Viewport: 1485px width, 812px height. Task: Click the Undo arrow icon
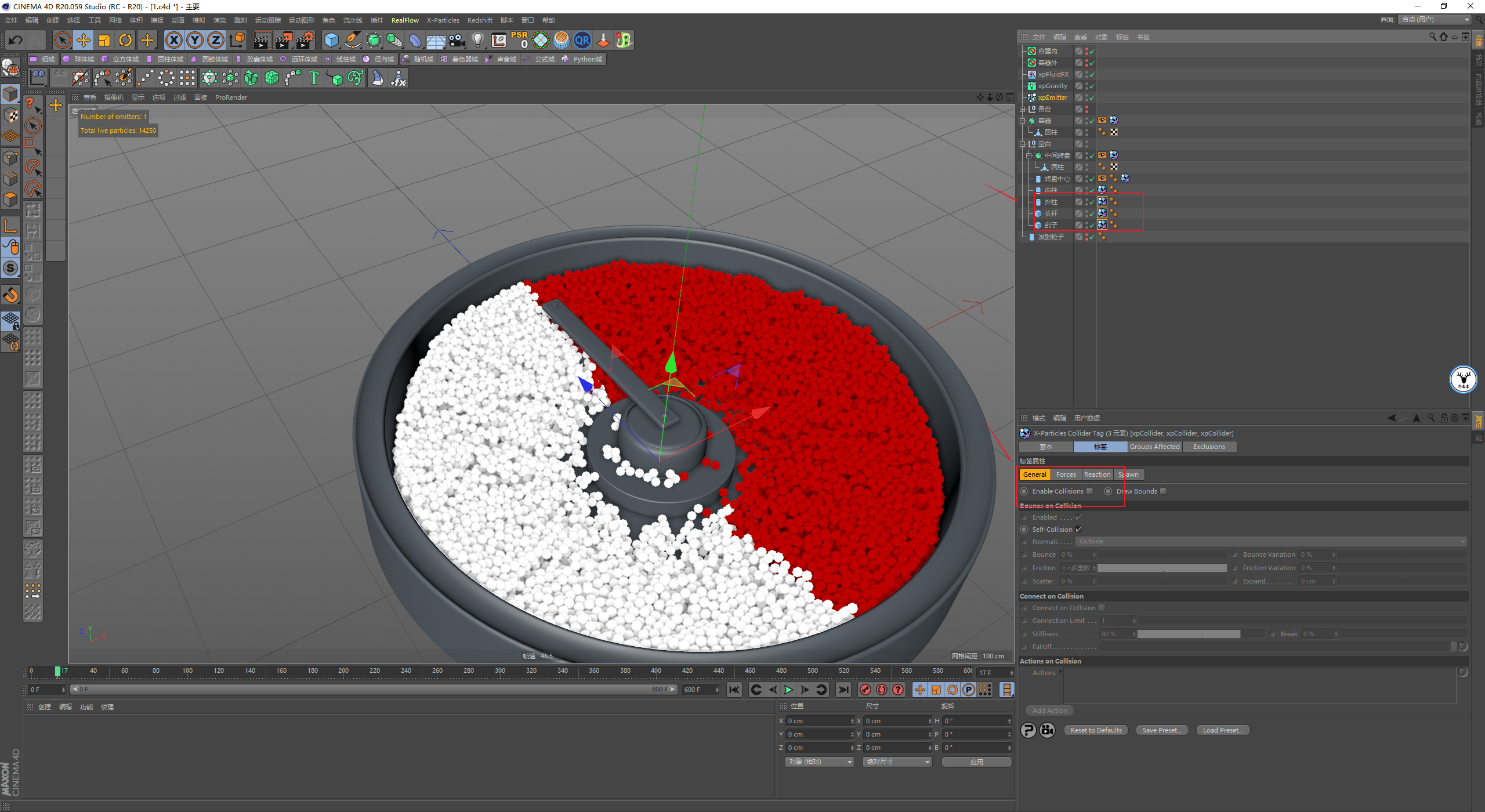coord(16,40)
